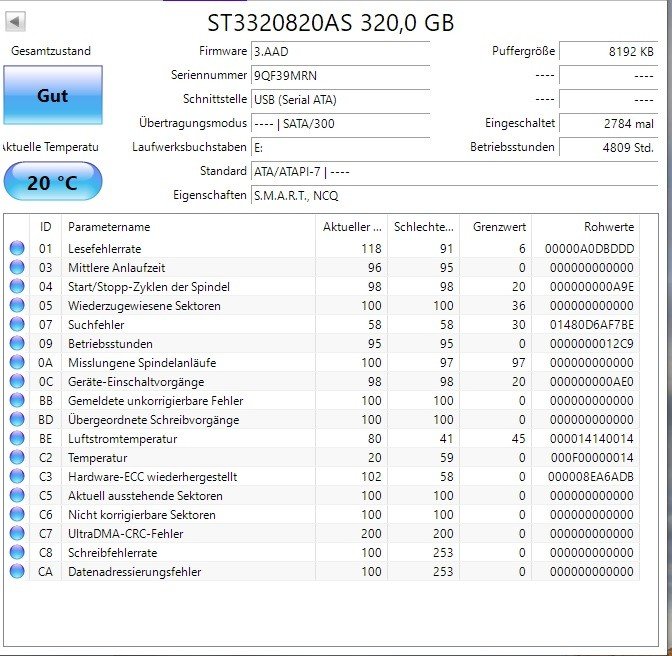Click the Seriennummer field 9QF39MRN

[340, 75]
